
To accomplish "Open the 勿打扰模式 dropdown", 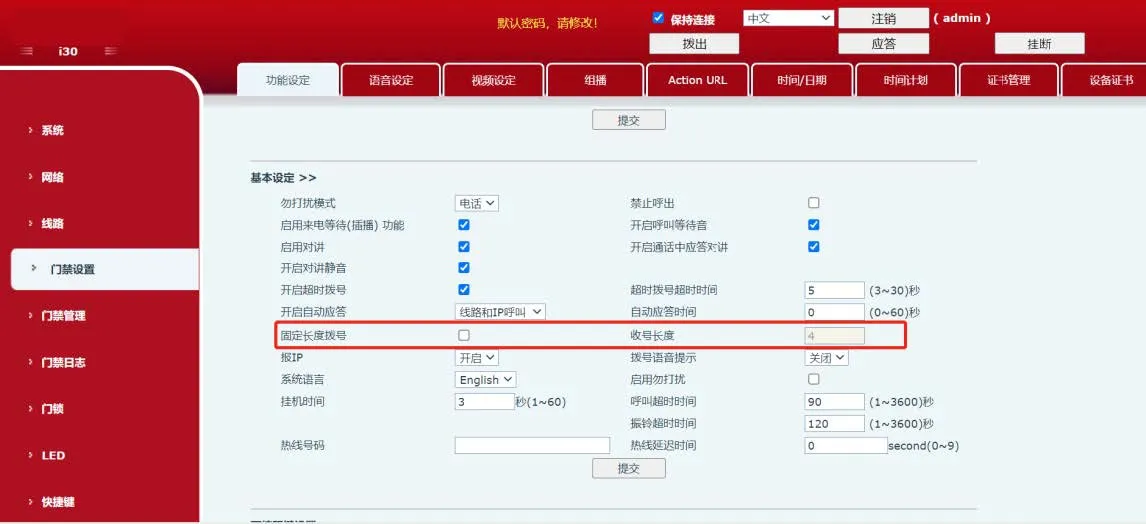I will pyautogui.click(x=477, y=203).
